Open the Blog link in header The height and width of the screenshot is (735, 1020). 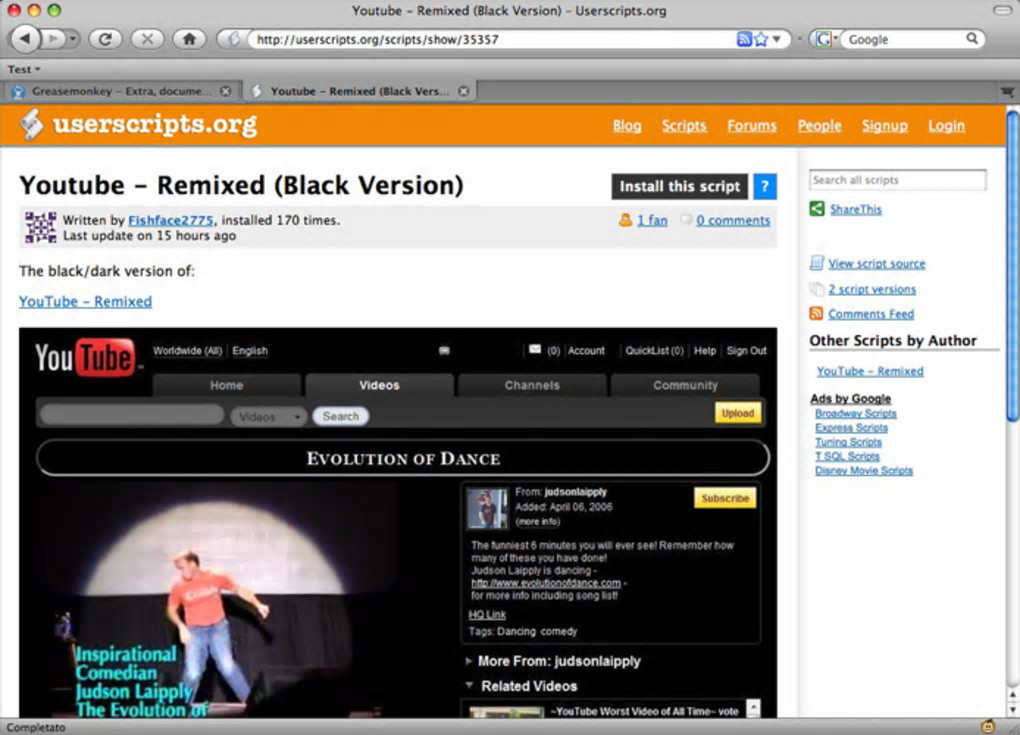(x=626, y=126)
